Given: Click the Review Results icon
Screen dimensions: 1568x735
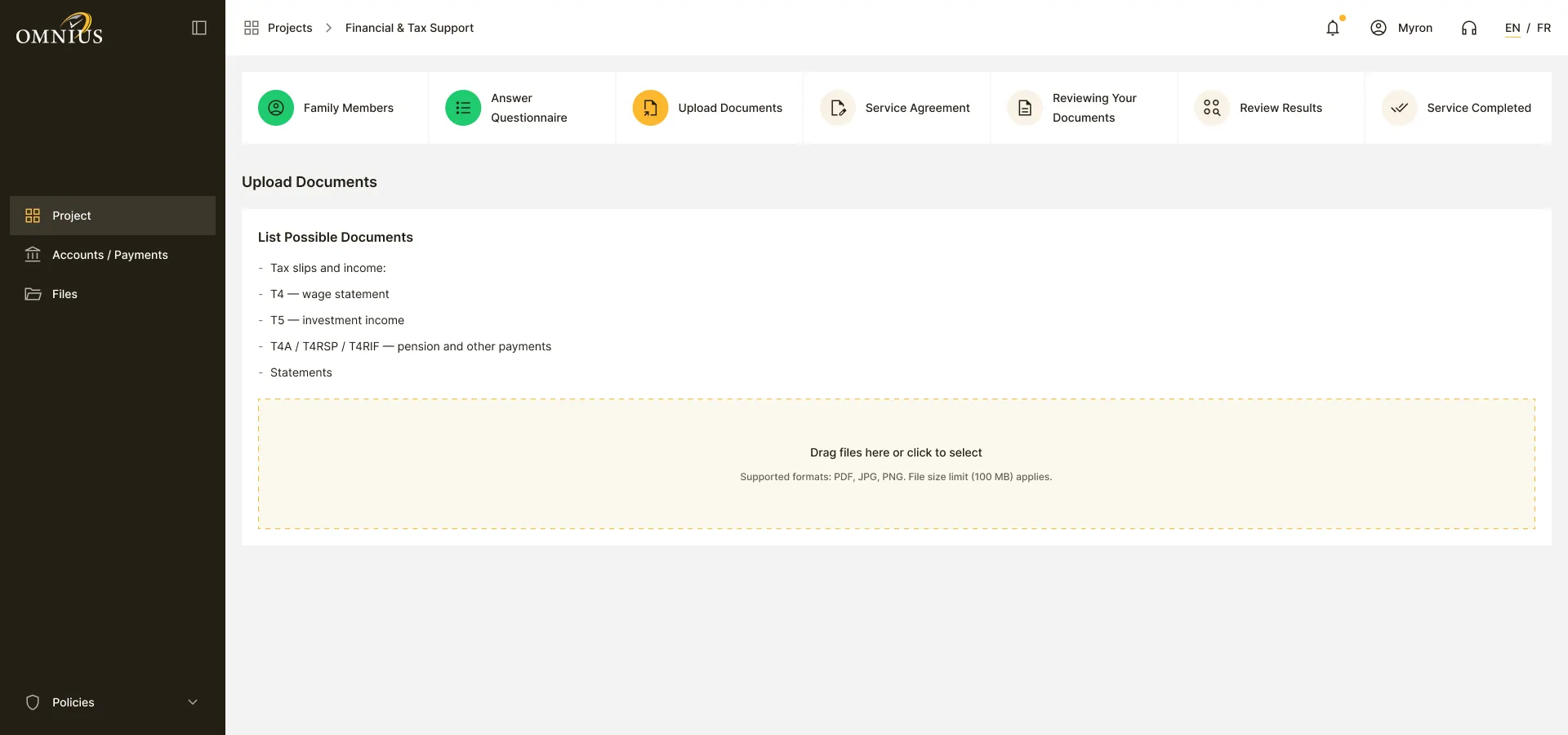Looking at the screenshot, I should (1212, 108).
